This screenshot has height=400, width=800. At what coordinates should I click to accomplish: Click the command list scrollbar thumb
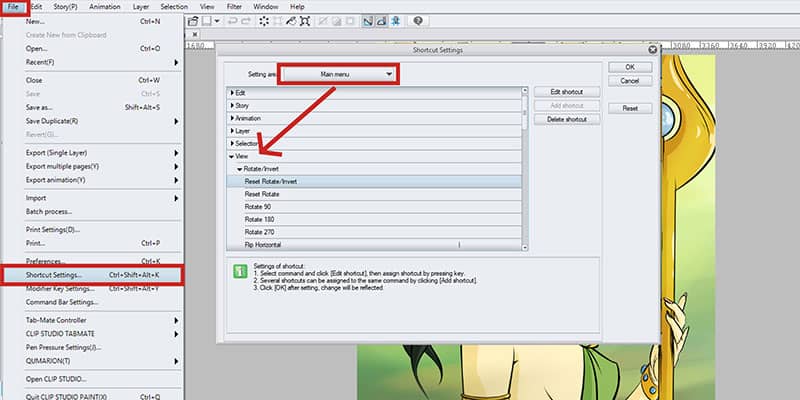525,114
